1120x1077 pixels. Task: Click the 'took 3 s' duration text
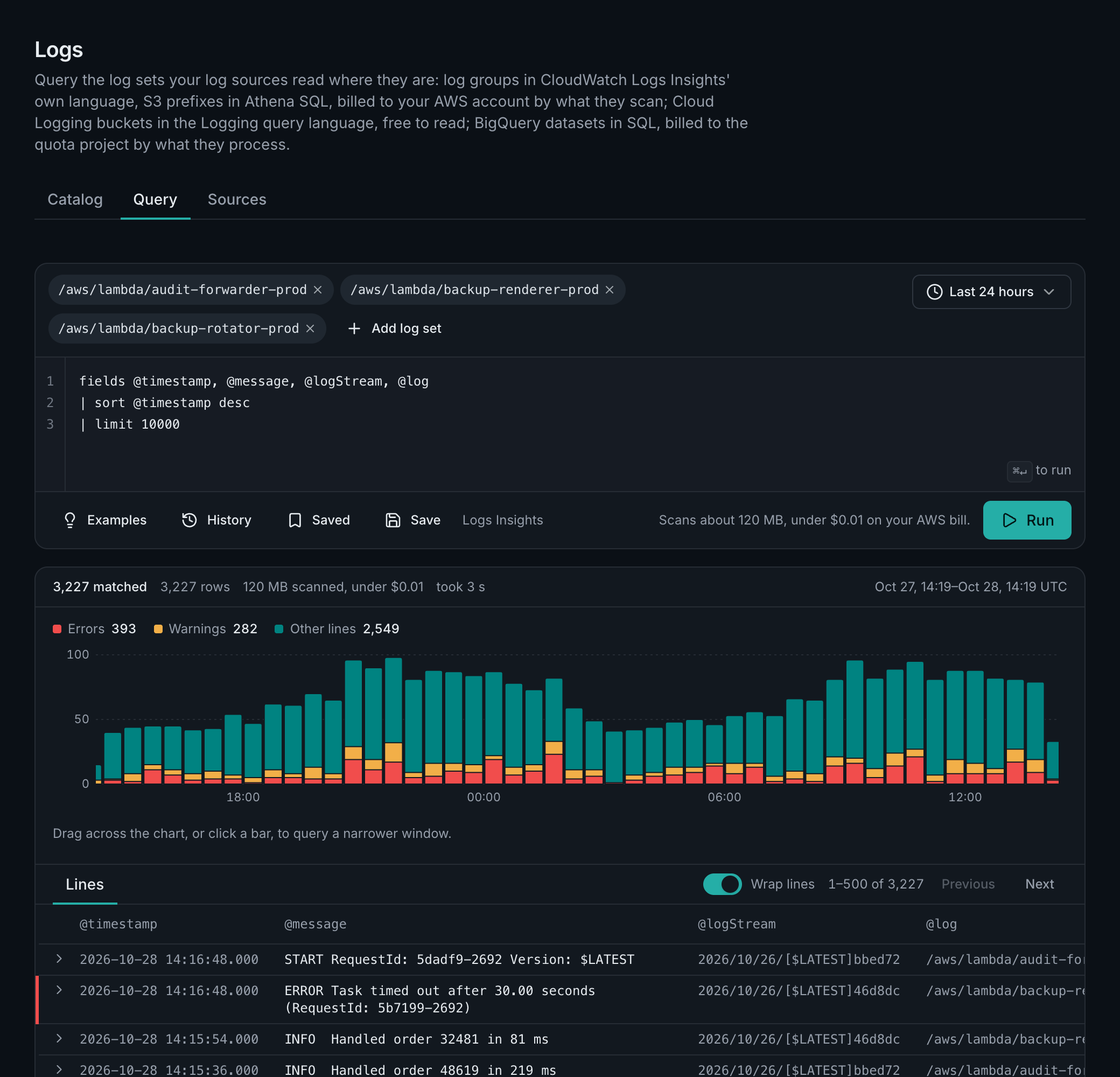(460, 587)
